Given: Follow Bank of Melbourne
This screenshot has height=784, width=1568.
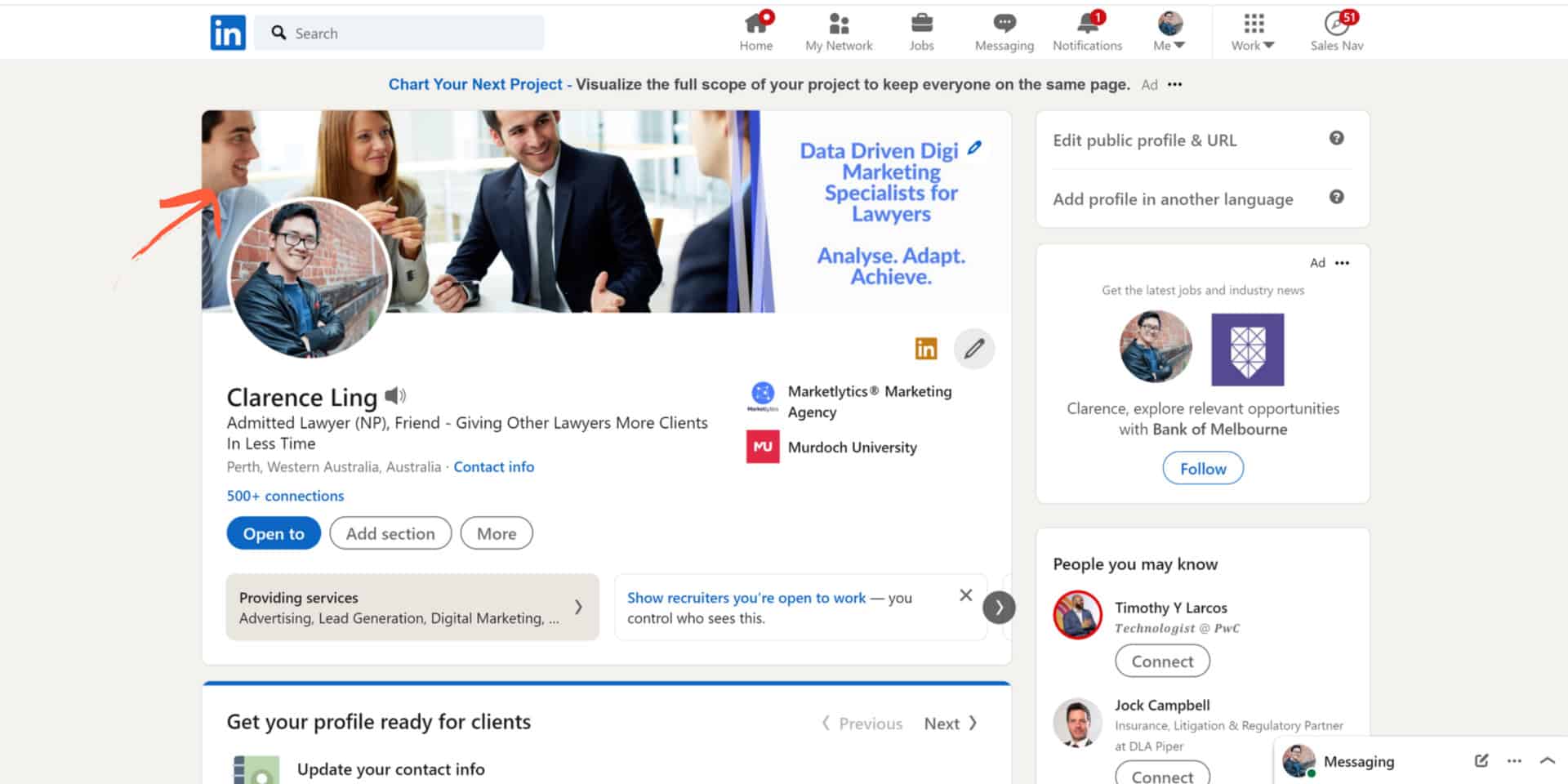Looking at the screenshot, I should 1203,469.
